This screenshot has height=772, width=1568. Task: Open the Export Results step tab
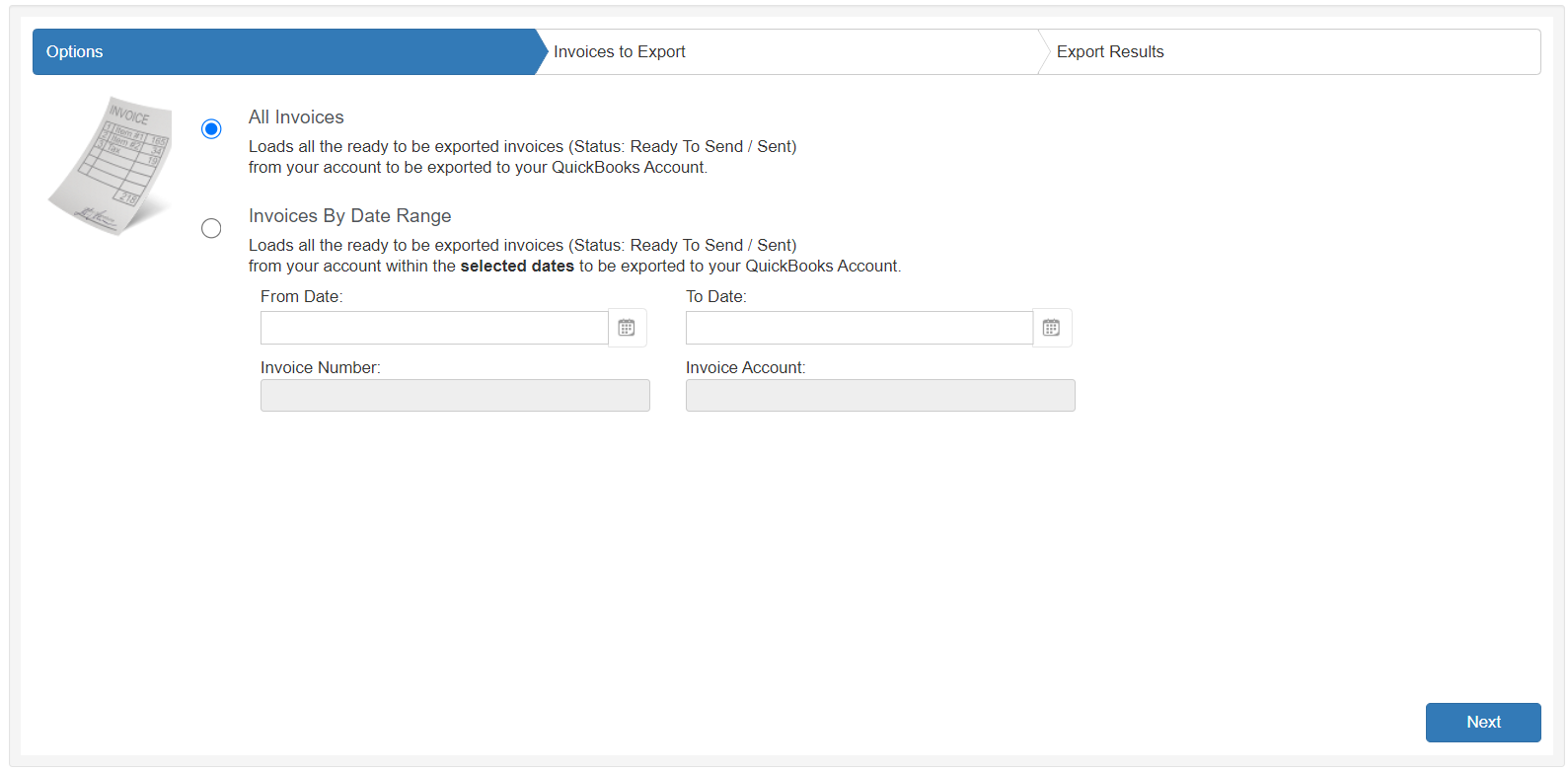[x=1109, y=52]
